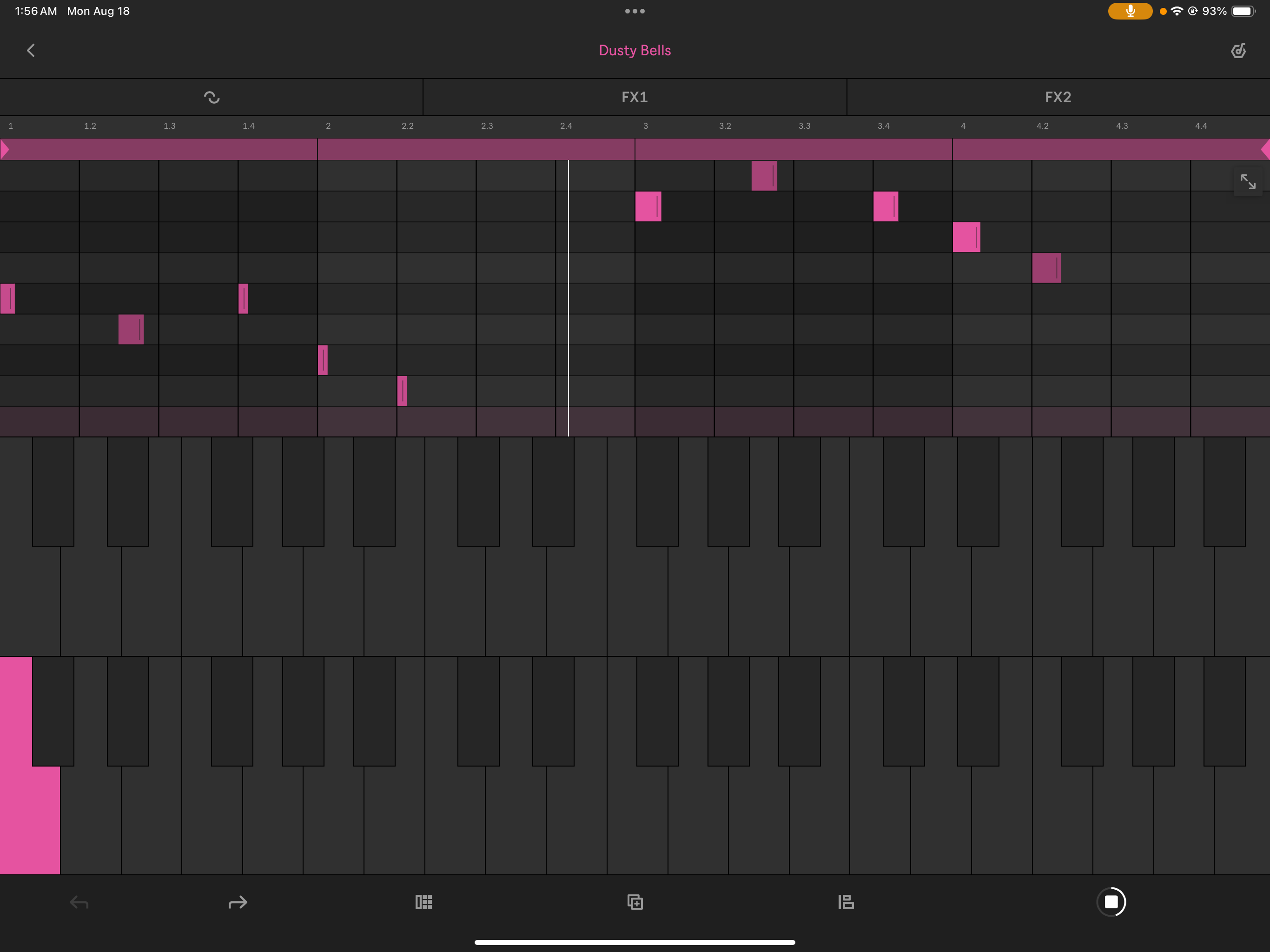
Task: Open the grid layout icon in bottom bar
Action: (x=423, y=902)
